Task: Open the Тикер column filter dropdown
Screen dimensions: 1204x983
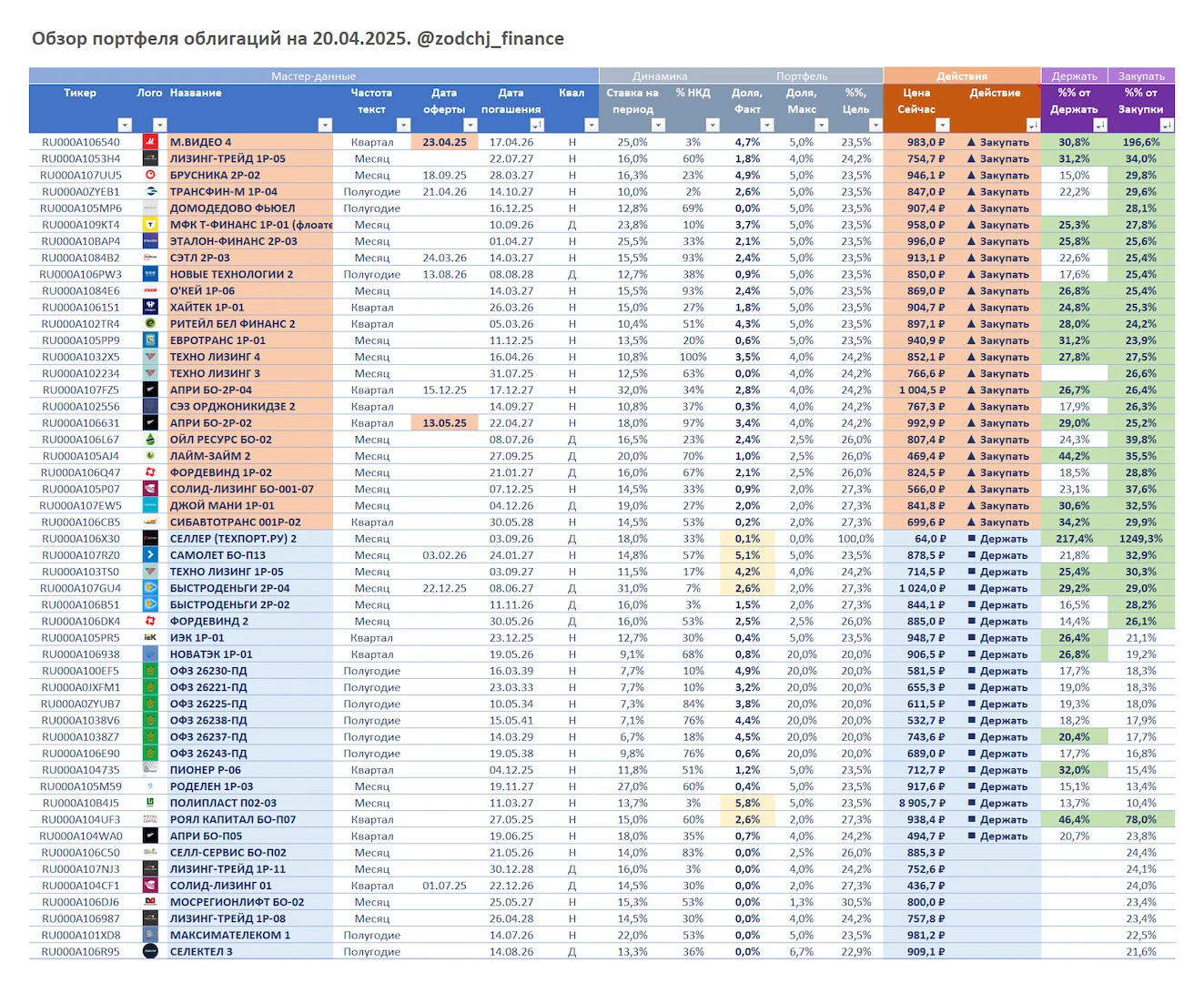Action: [126, 126]
